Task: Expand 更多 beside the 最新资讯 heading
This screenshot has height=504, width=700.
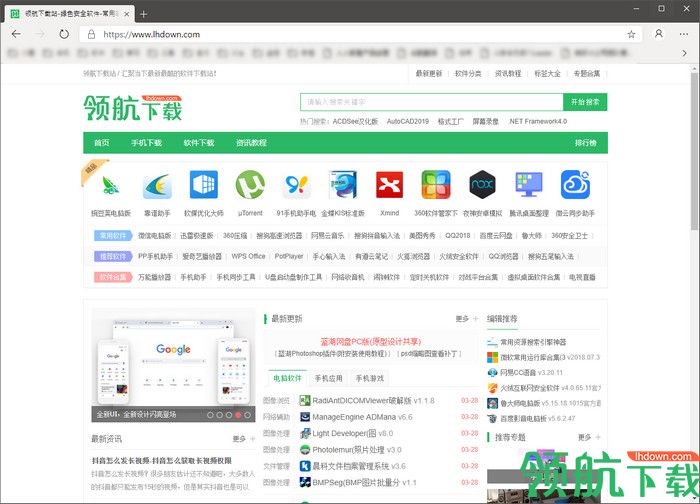Action: (x=244, y=439)
